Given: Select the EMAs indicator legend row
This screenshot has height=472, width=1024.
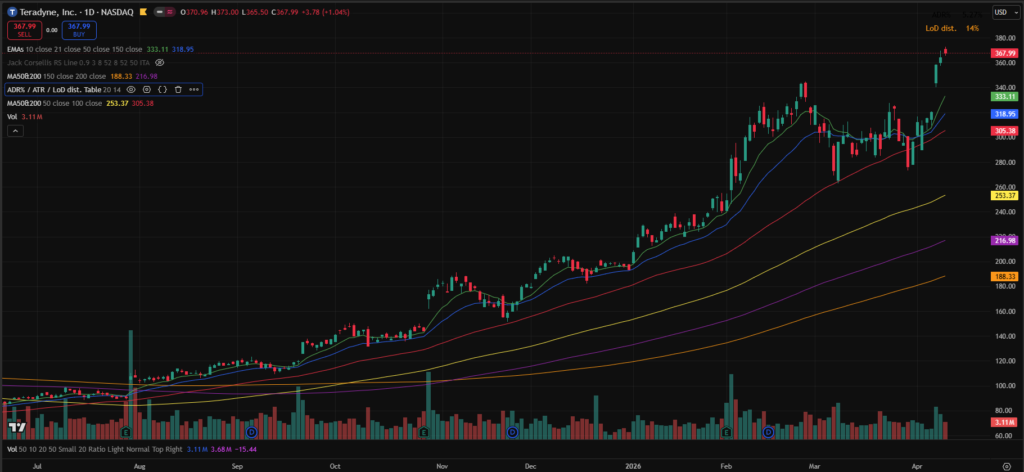Looking at the screenshot, I should pos(20,47).
